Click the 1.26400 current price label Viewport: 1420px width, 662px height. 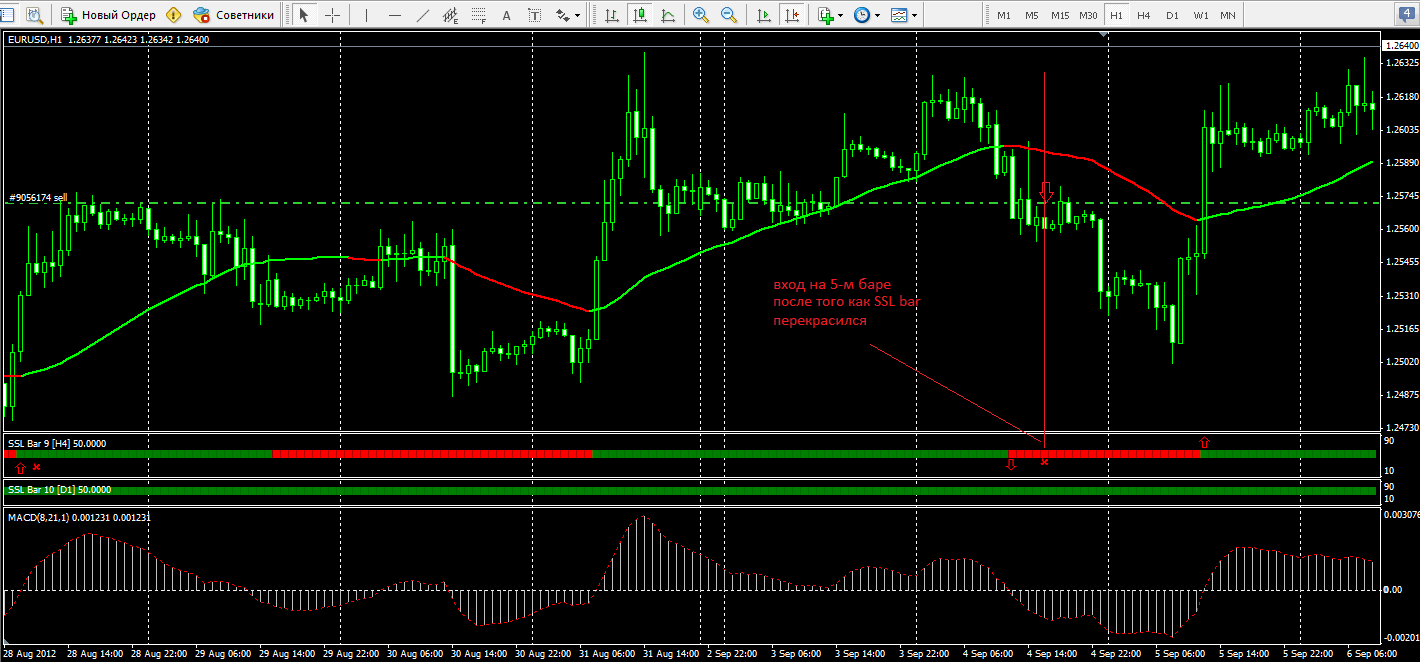click(1400, 46)
